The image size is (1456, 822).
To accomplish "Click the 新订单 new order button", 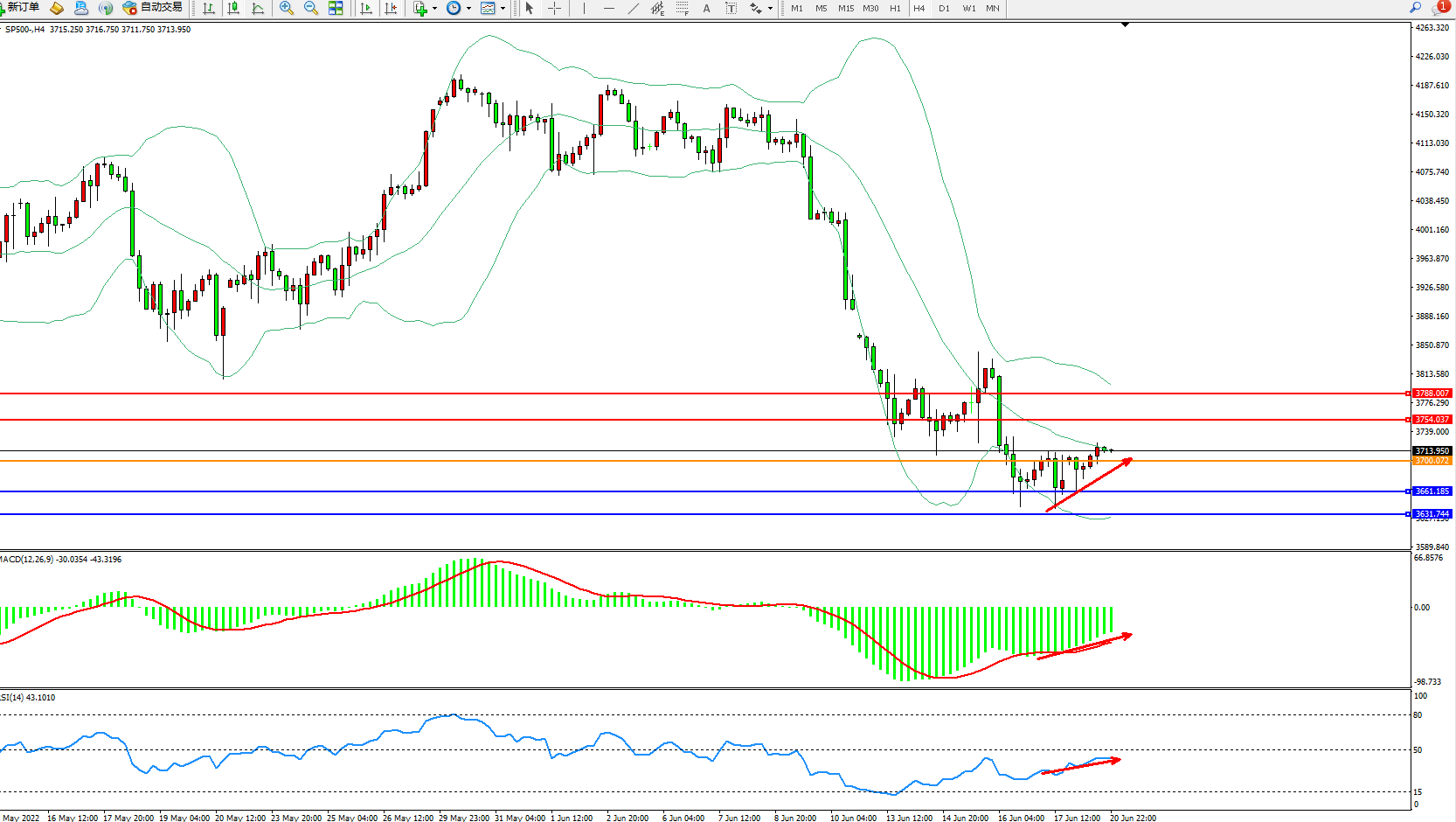I will click(x=20, y=8).
